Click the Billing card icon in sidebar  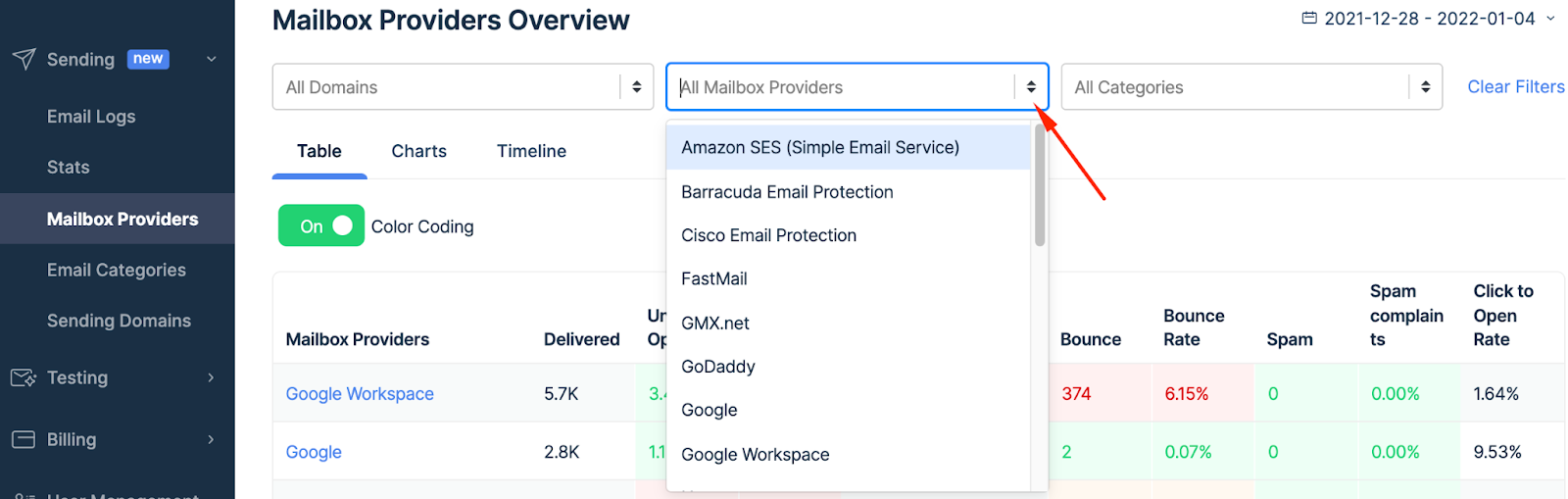coord(24,439)
